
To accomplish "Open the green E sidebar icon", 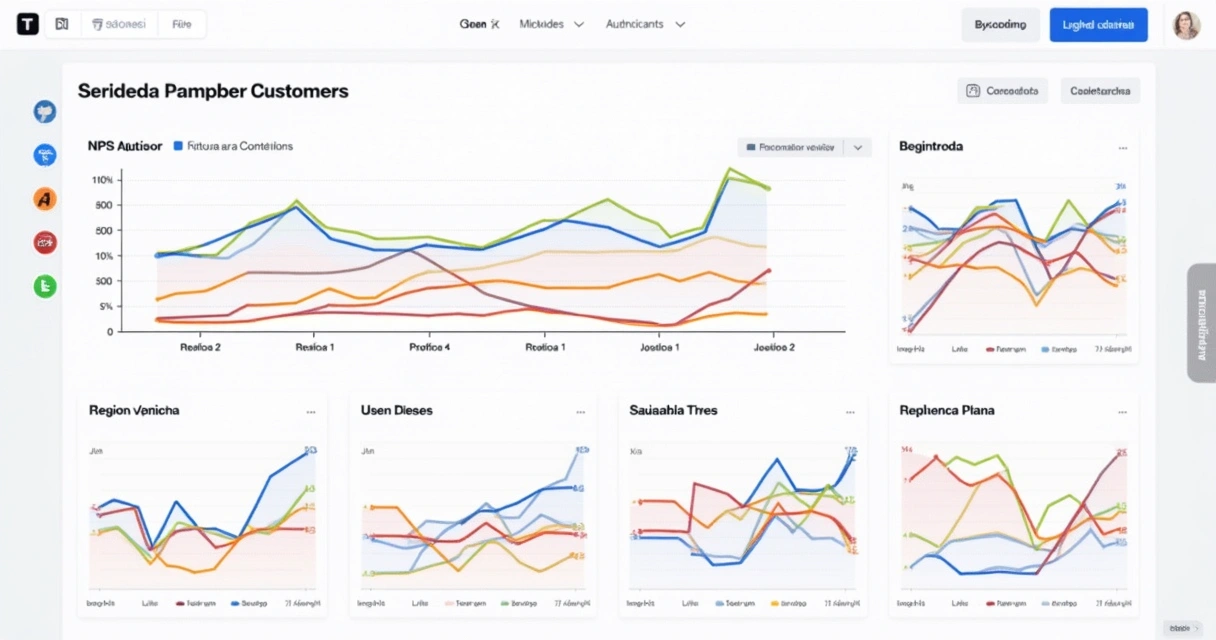I will tap(44, 286).
